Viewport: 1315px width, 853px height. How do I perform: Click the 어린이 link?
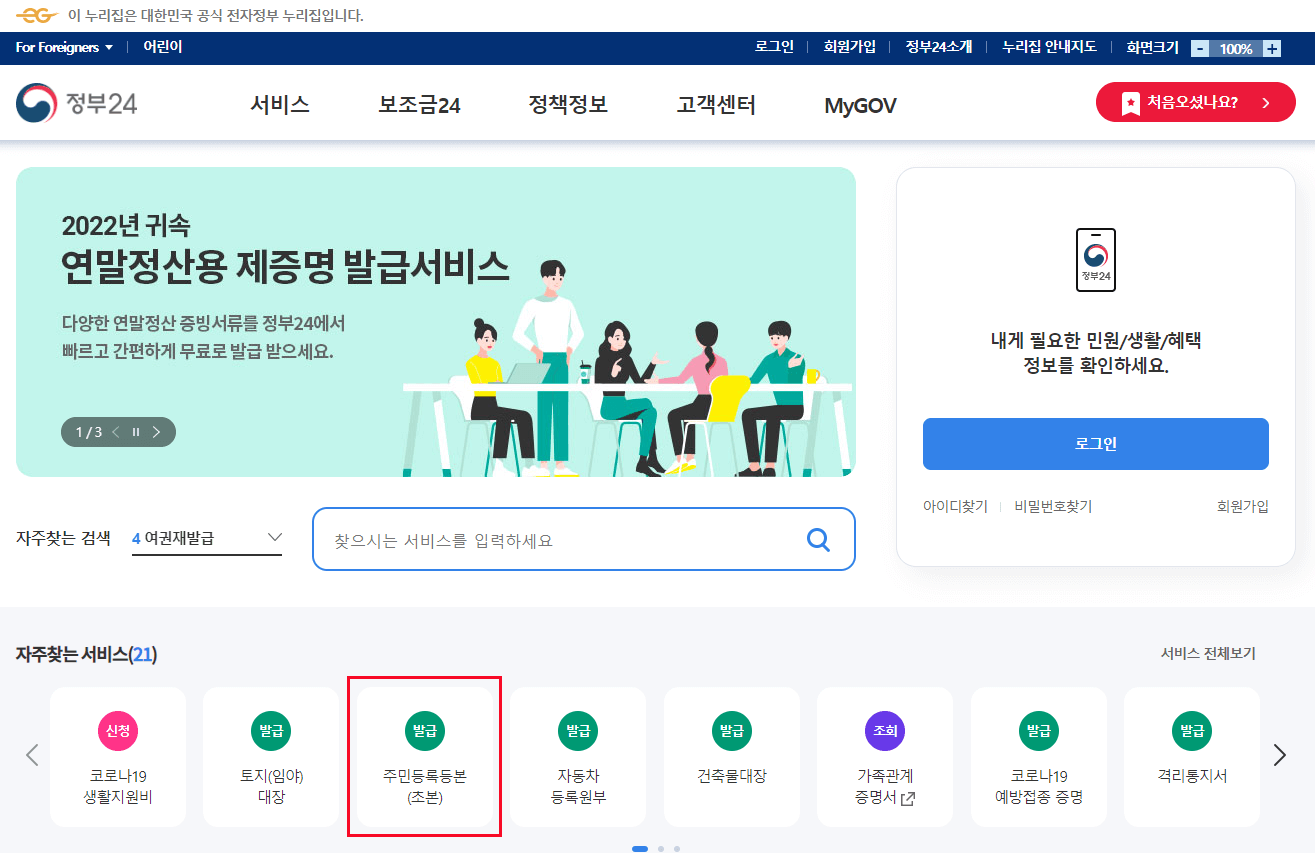(162, 47)
